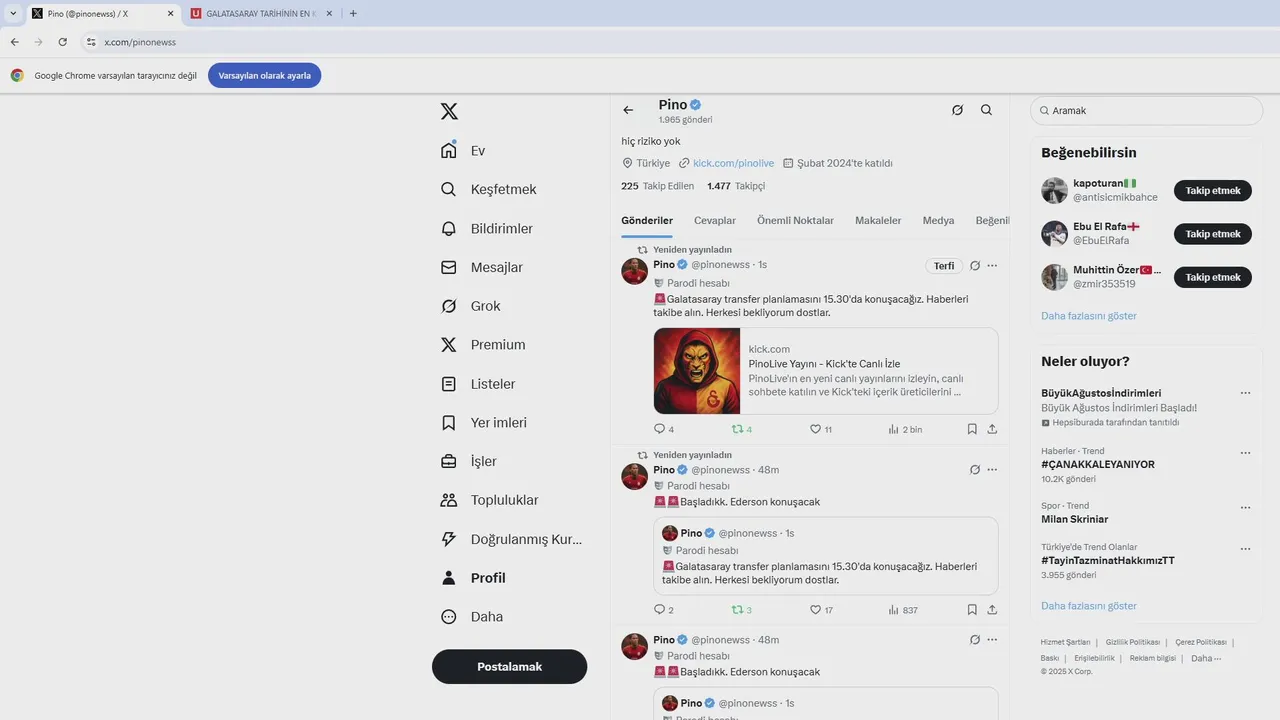Open a new Chrome tab
This screenshot has height=720, width=1280.
tap(353, 13)
